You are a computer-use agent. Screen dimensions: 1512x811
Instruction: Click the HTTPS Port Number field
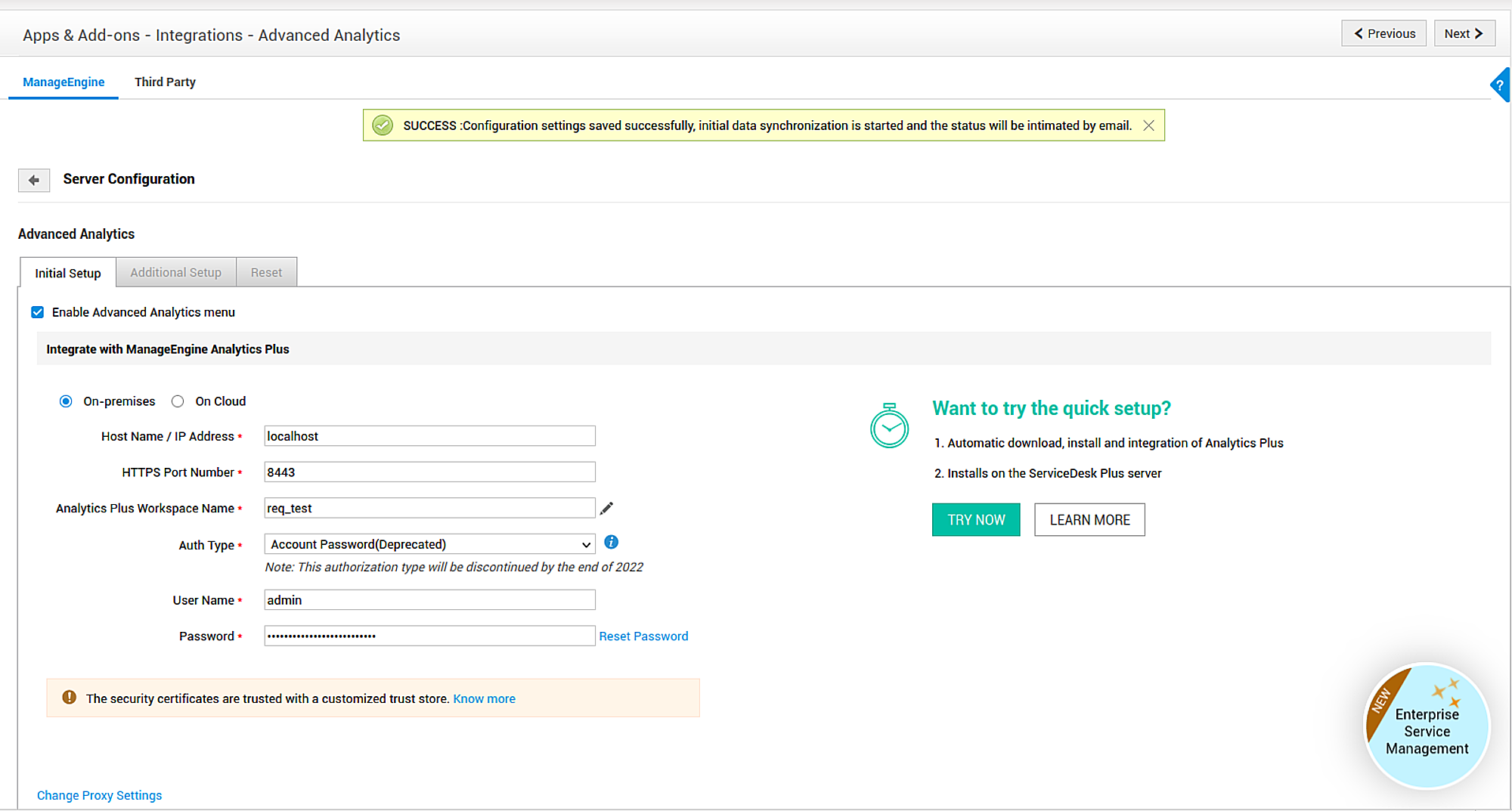(429, 472)
